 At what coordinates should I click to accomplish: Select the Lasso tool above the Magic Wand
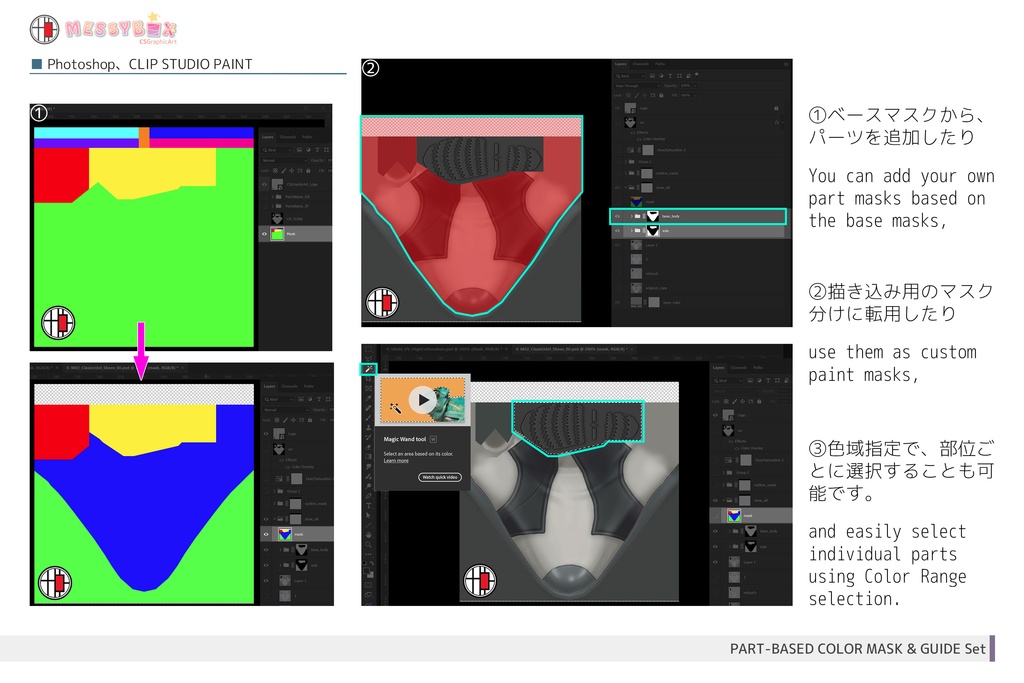(368, 358)
